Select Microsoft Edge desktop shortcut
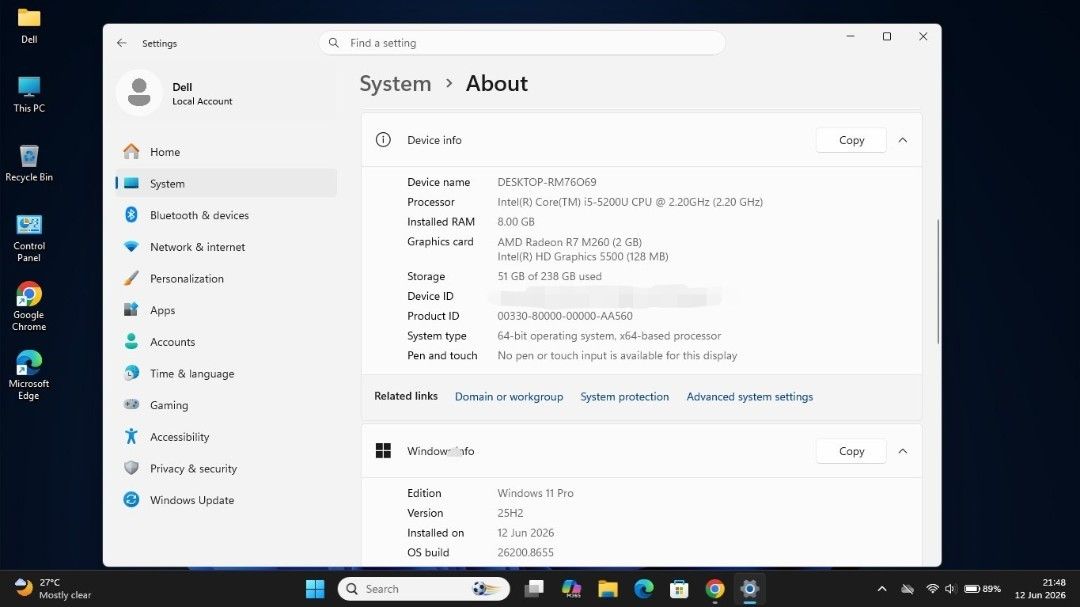Image resolution: width=1080 pixels, height=607 pixels. coord(29,375)
